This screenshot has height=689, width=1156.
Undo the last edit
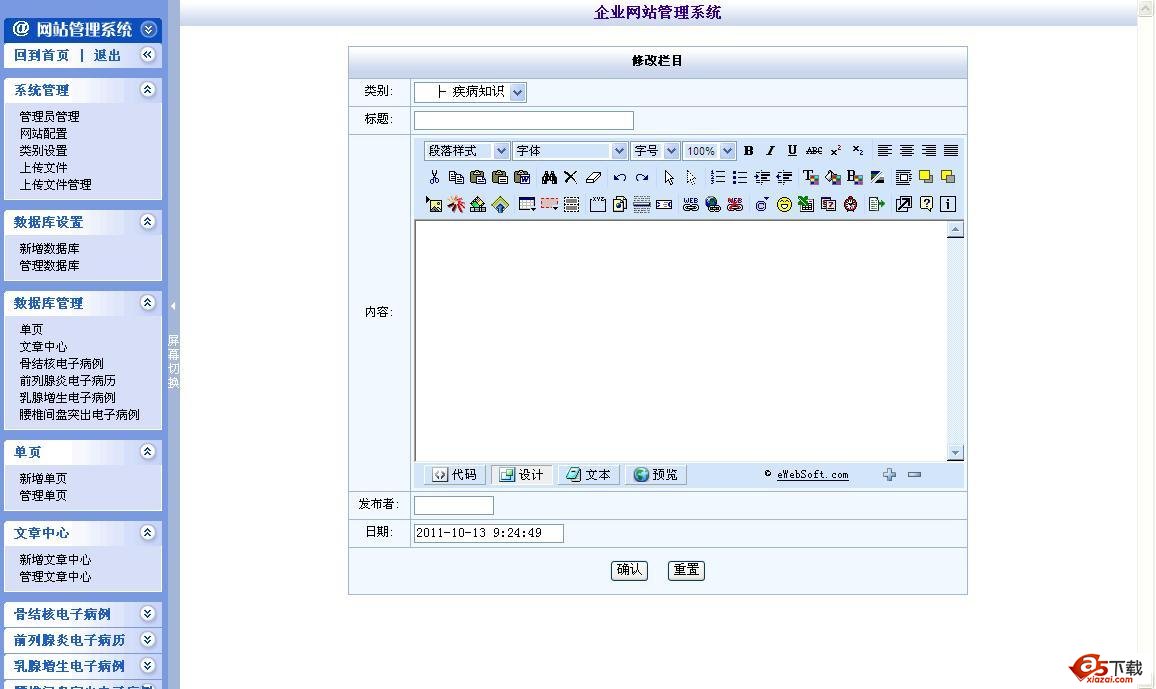click(620, 177)
